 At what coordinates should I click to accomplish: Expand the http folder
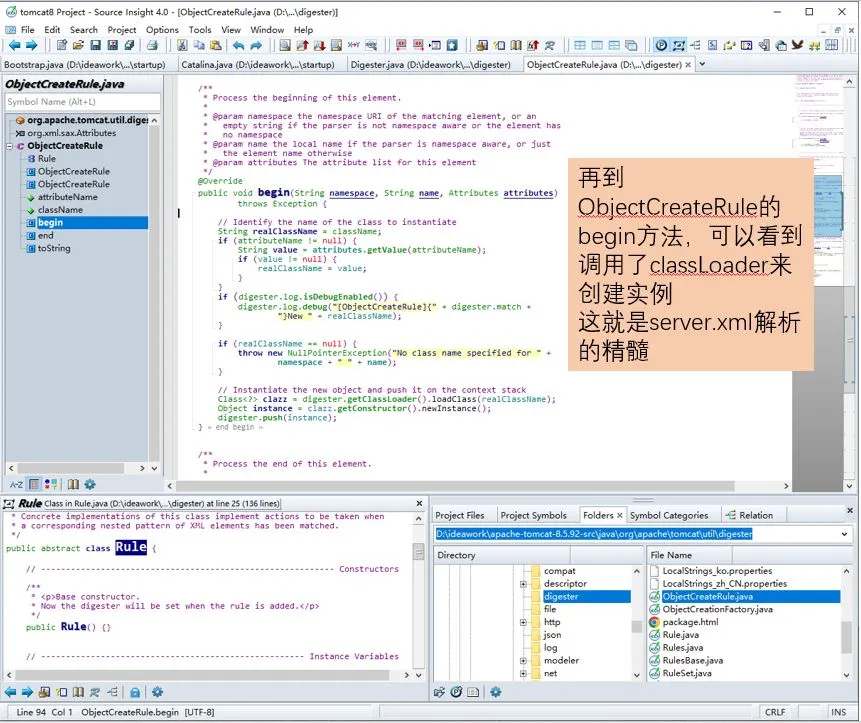pos(523,623)
